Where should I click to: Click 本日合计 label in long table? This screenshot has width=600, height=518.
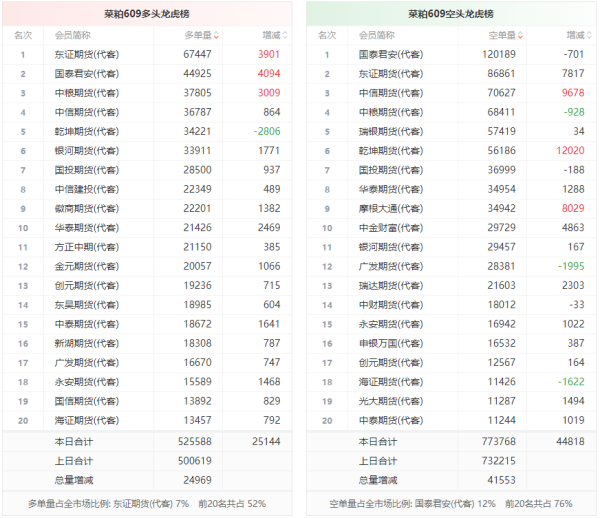pyautogui.click(x=73, y=442)
